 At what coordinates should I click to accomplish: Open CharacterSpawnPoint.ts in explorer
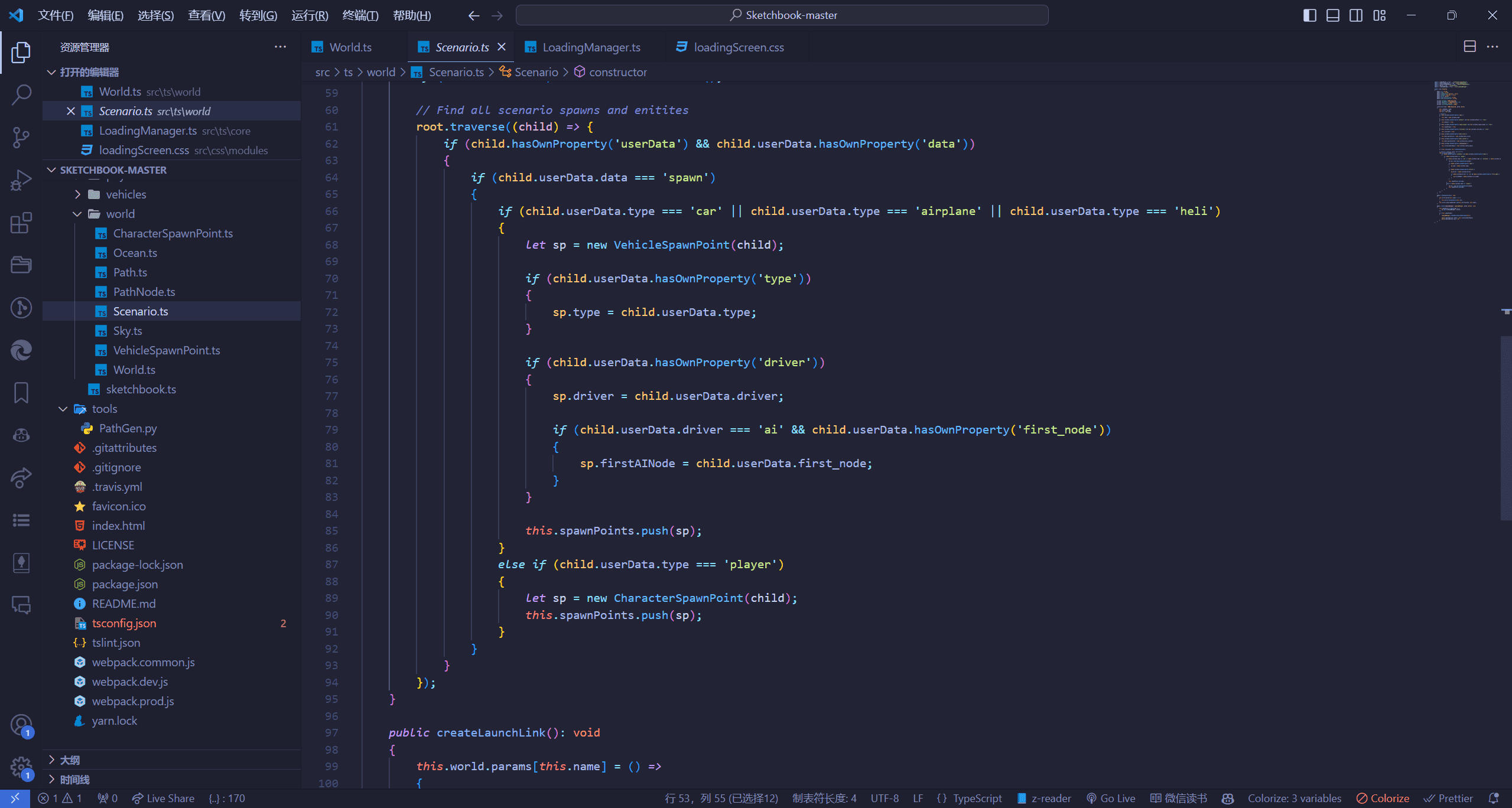point(171,233)
